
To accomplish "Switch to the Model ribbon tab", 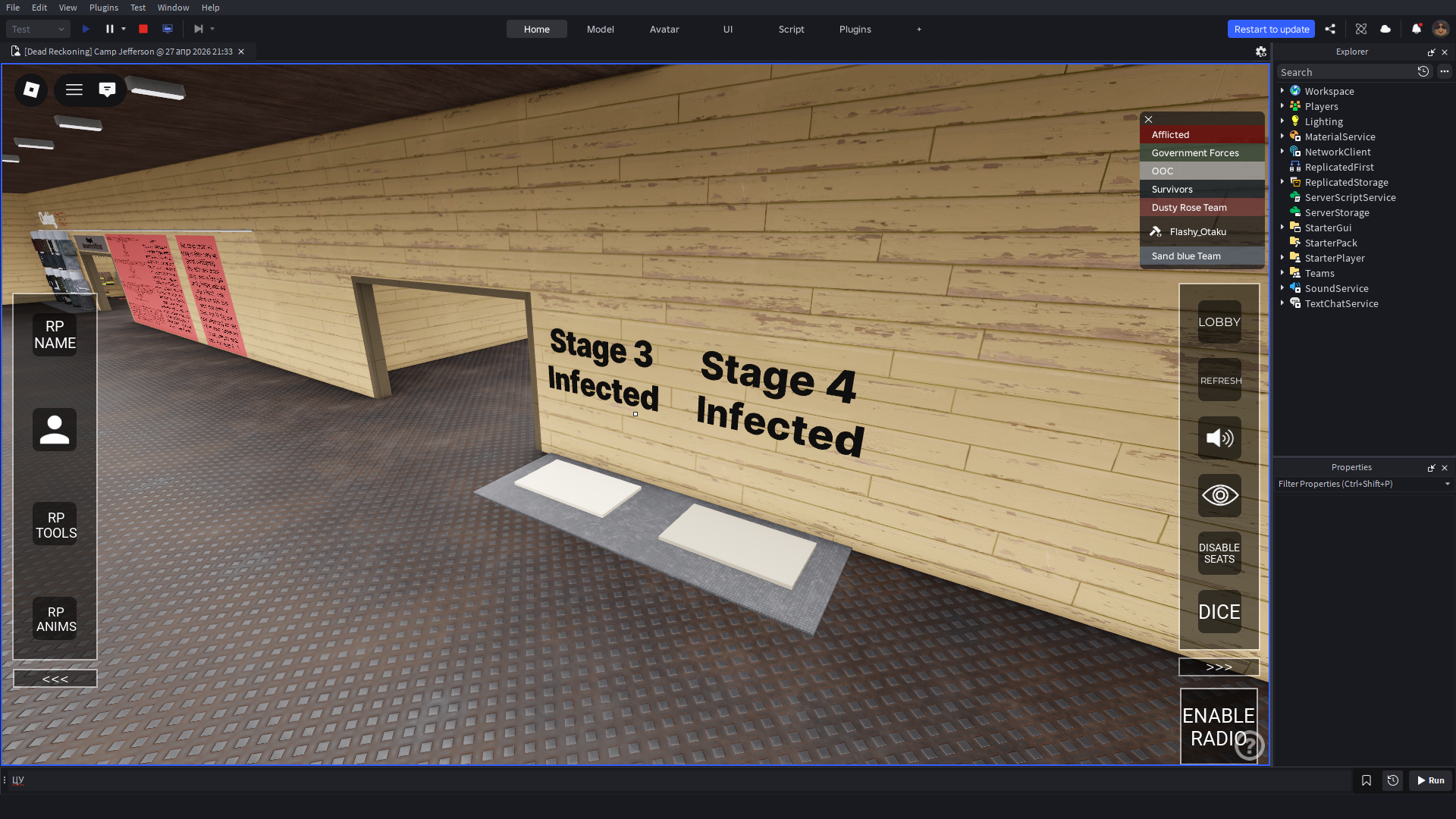I will click(601, 29).
